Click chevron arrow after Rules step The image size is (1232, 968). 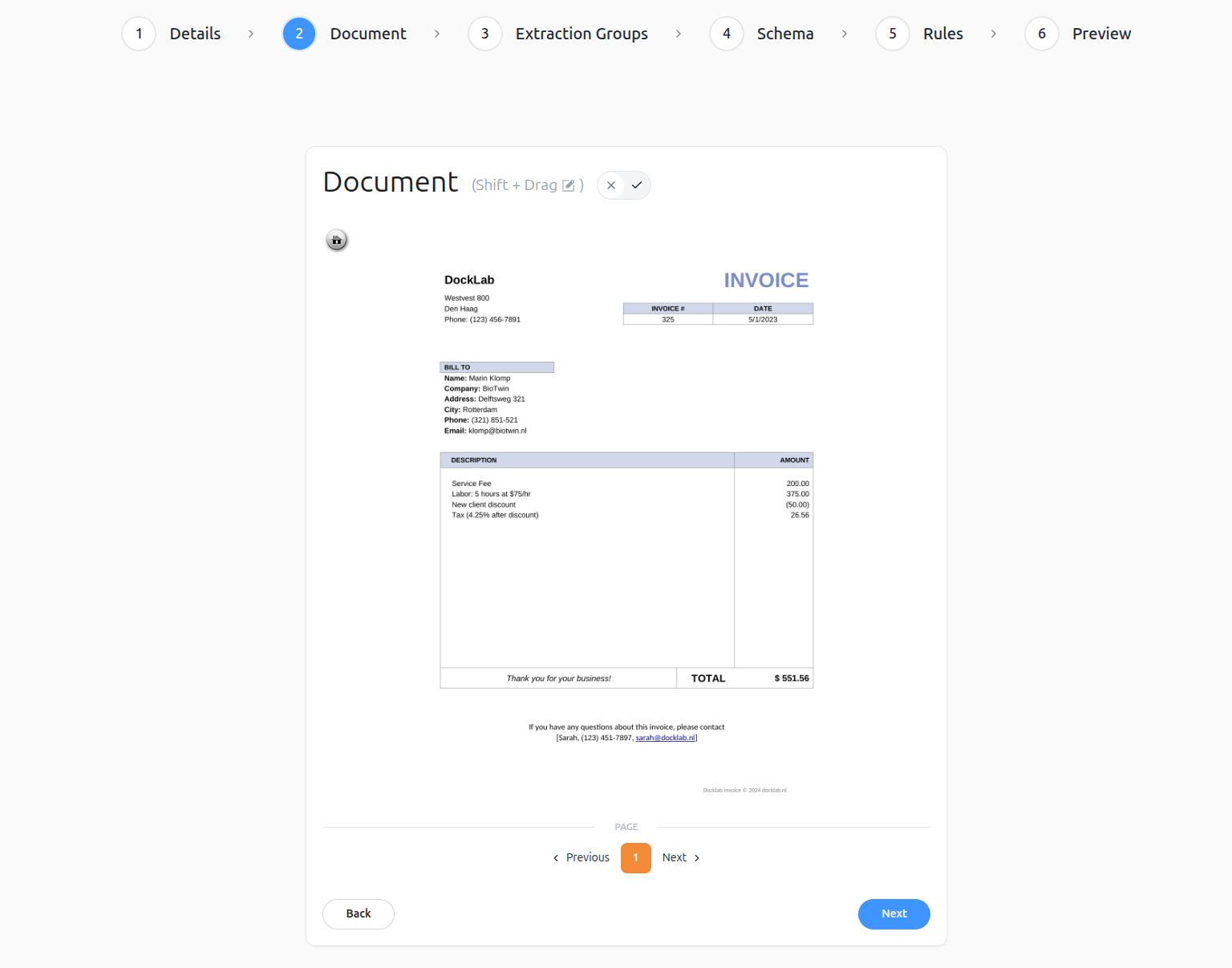tap(994, 34)
